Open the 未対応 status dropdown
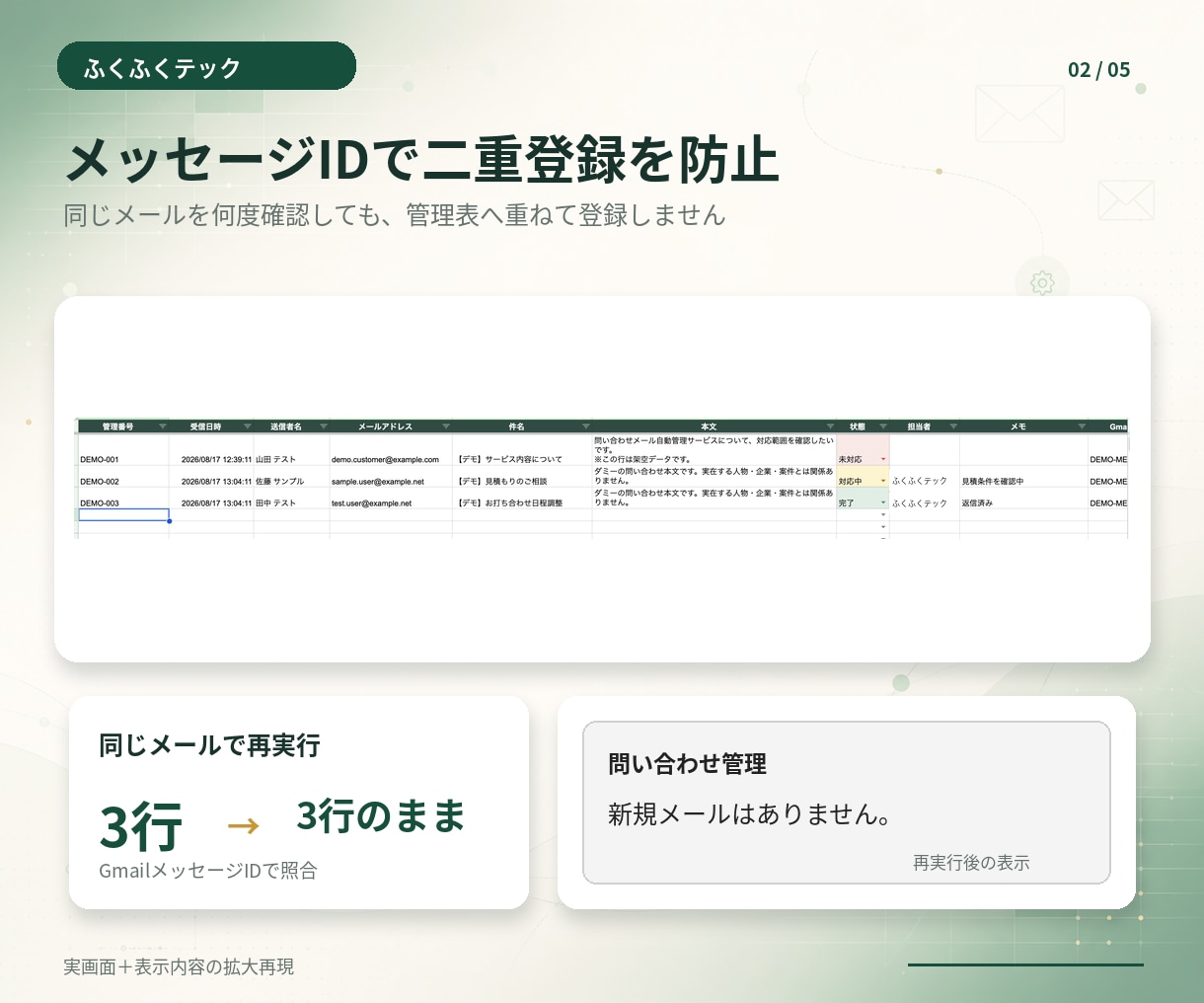This screenshot has height=1003, width=1204. (883, 460)
